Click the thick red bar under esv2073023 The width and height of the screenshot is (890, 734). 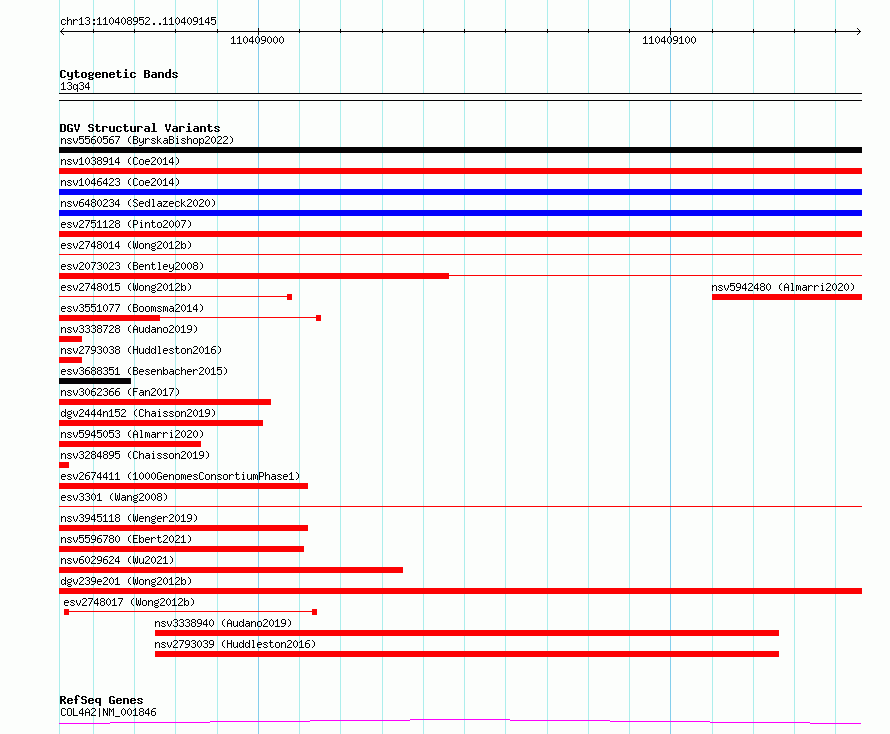click(254, 276)
